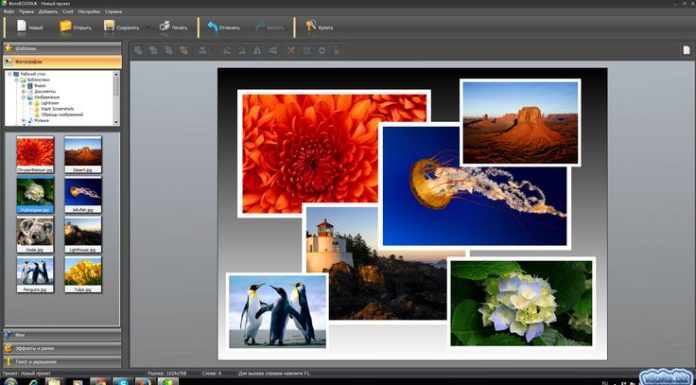
Task: Expand the Музыка tree node
Action: 24,120
